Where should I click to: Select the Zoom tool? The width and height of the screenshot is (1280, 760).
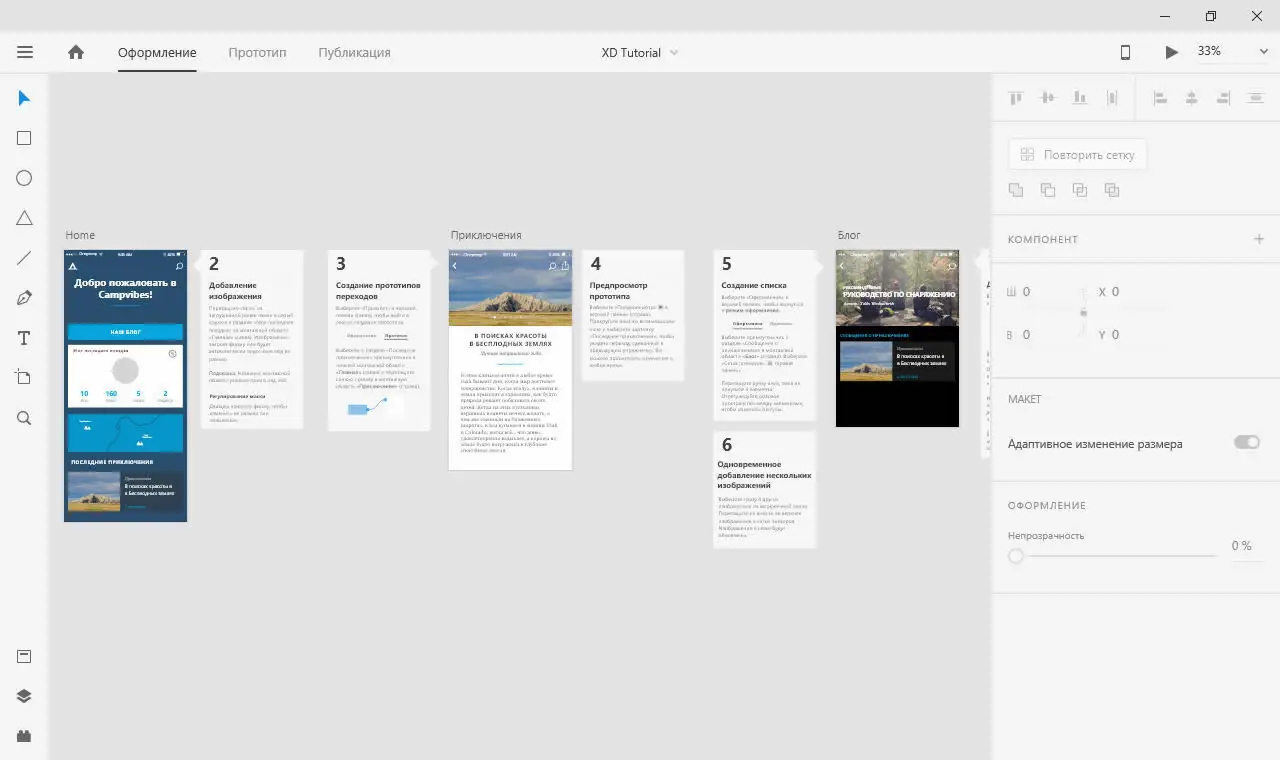pyautogui.click(x=24, y=417)
